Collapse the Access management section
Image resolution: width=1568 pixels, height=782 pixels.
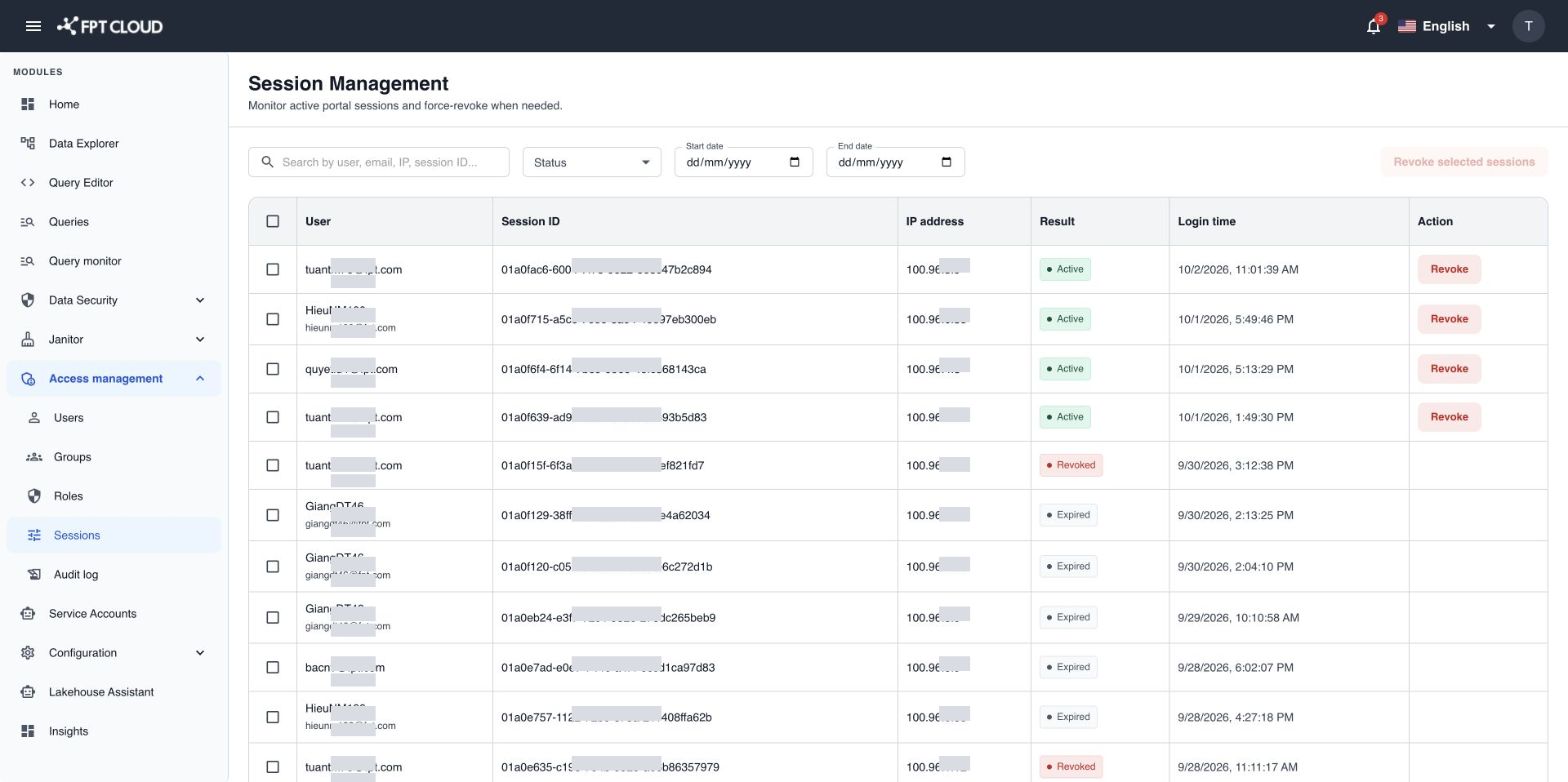(x=114, y=379)
